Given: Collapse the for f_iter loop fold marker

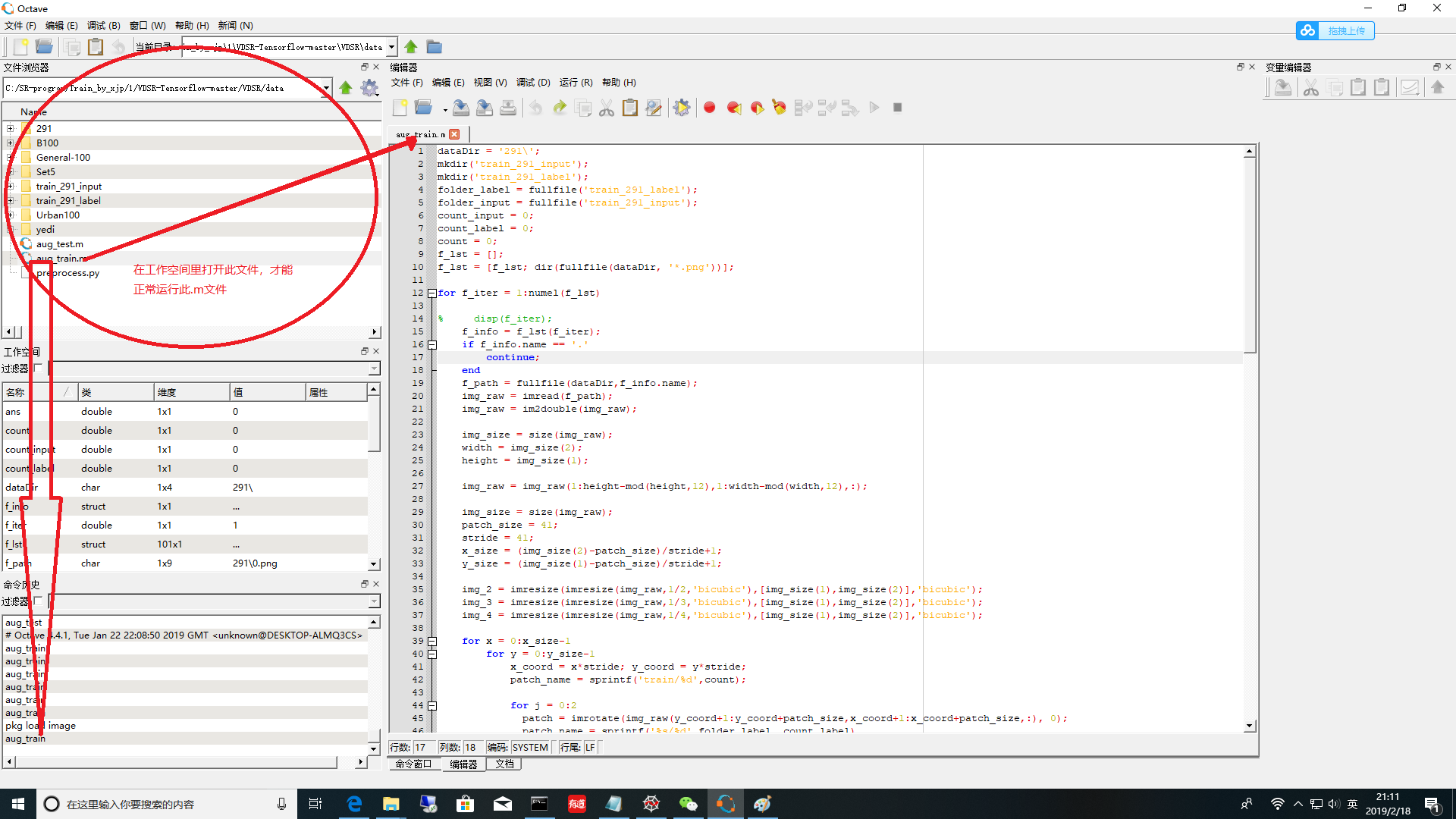Looking at the screenshot, I should pos(432,293).
